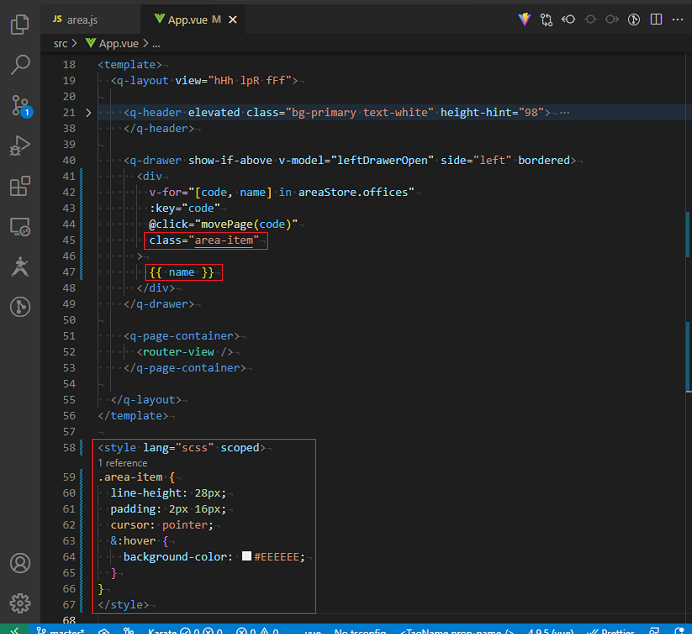Open the Accounts menu

20,563
